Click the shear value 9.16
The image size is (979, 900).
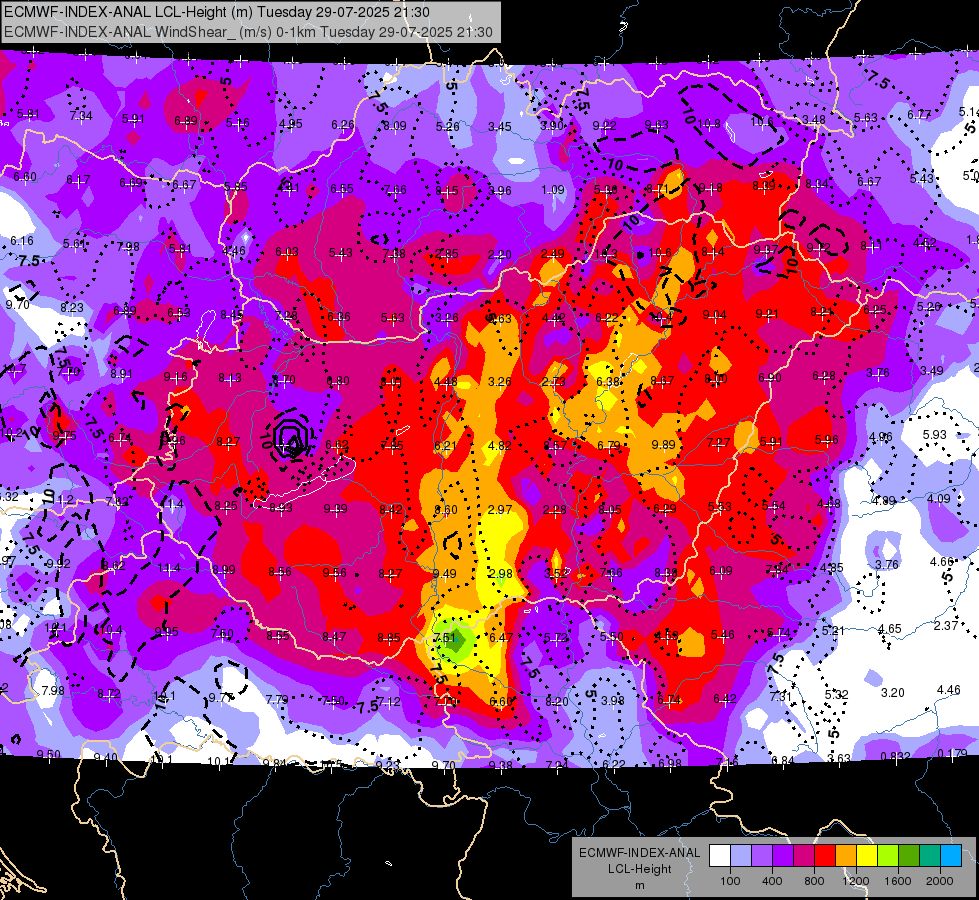point(175,377)
